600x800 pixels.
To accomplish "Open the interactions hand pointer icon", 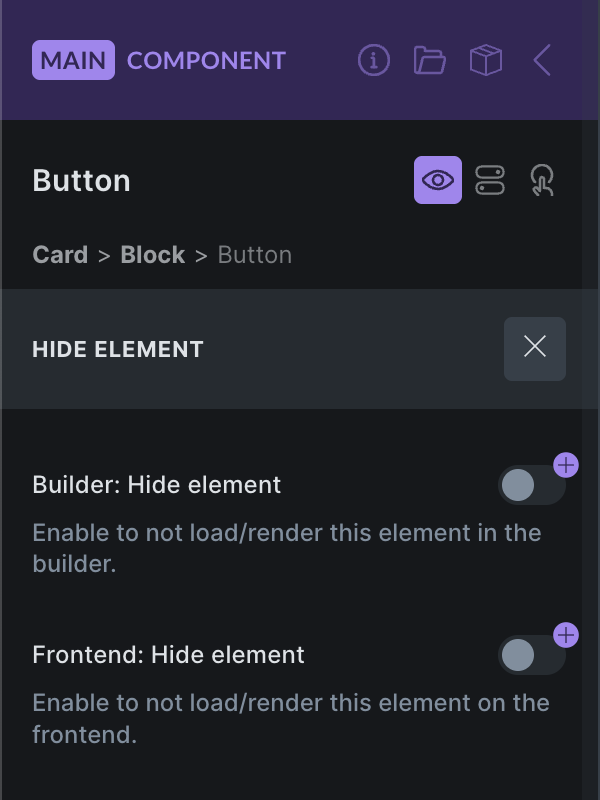I will coord(542,180).
